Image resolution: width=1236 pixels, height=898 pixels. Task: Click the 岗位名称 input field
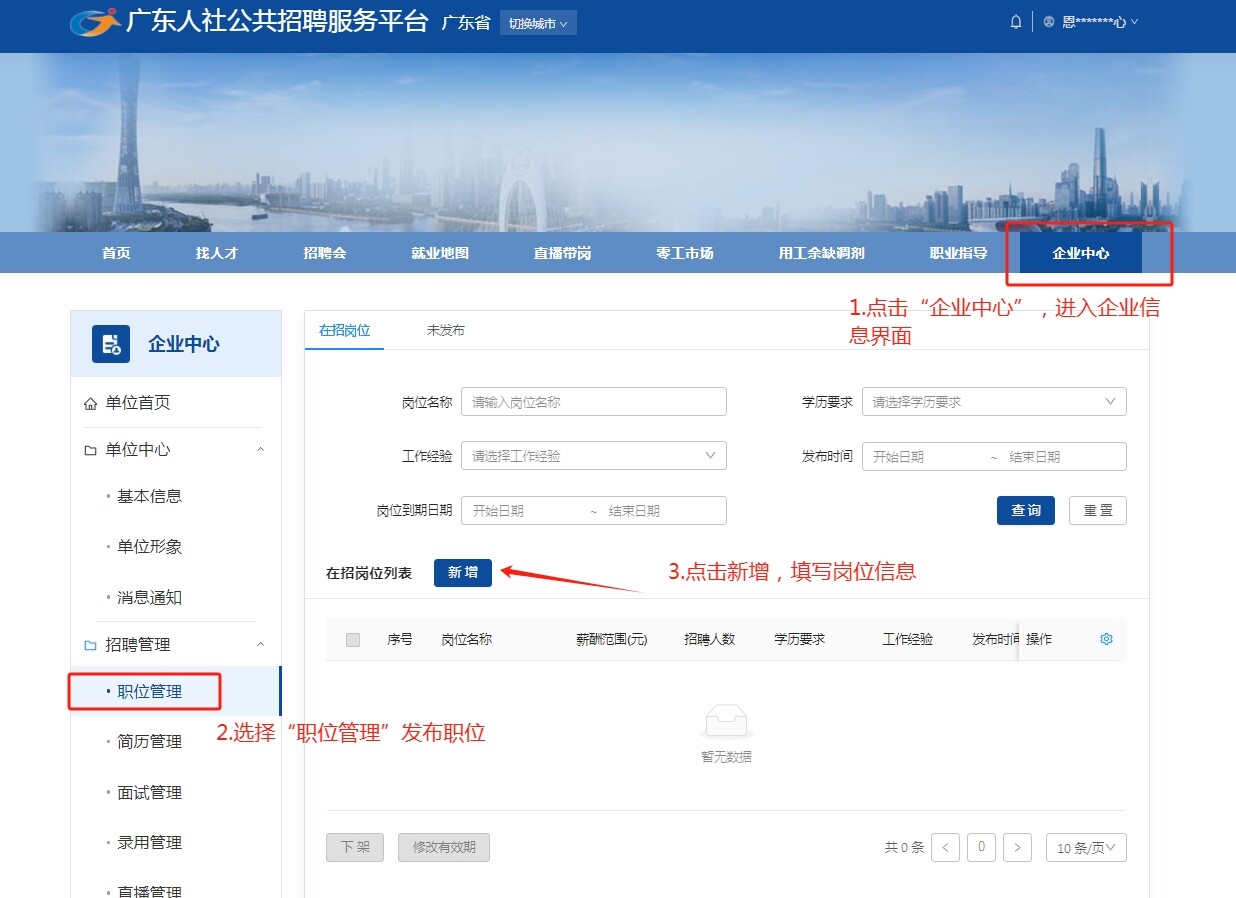593,402
